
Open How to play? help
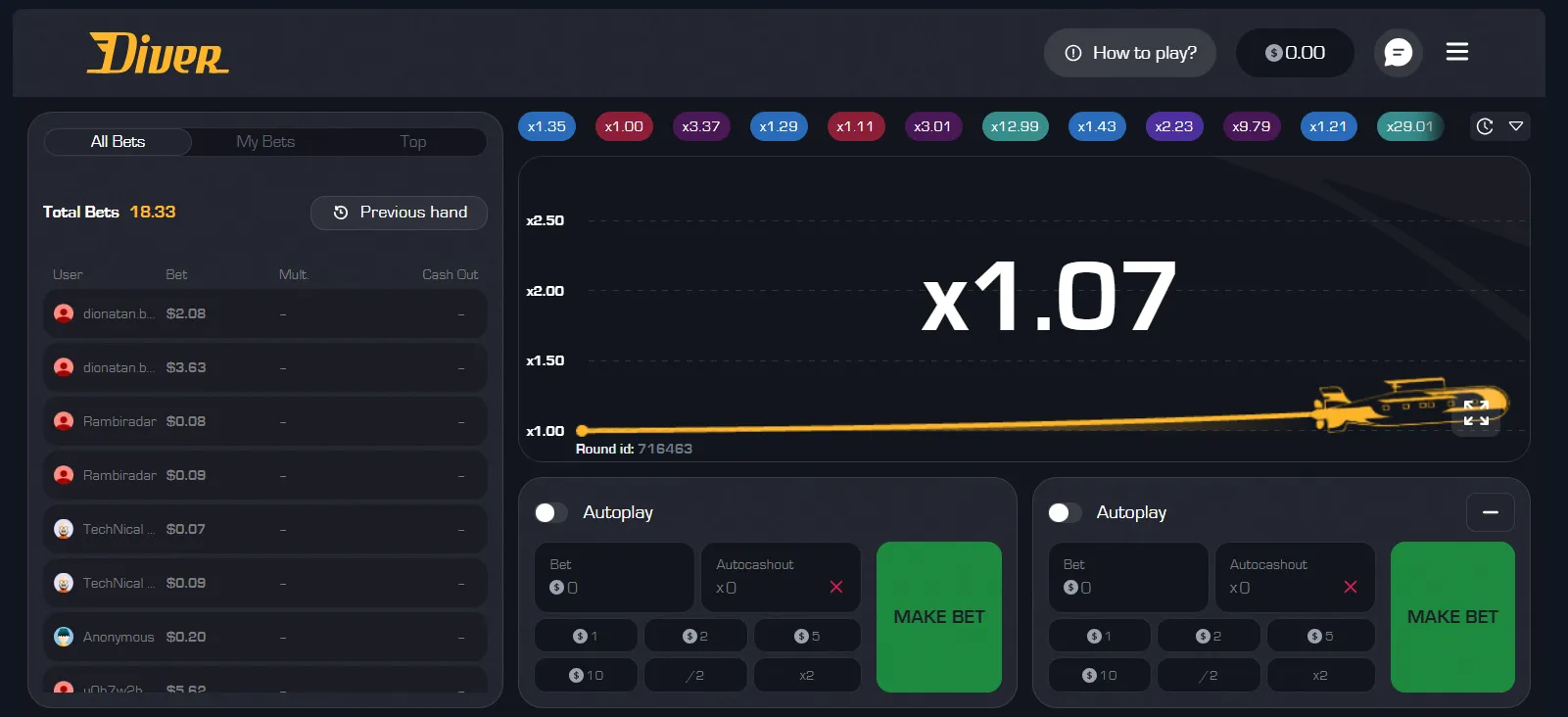click(1130, 53)
